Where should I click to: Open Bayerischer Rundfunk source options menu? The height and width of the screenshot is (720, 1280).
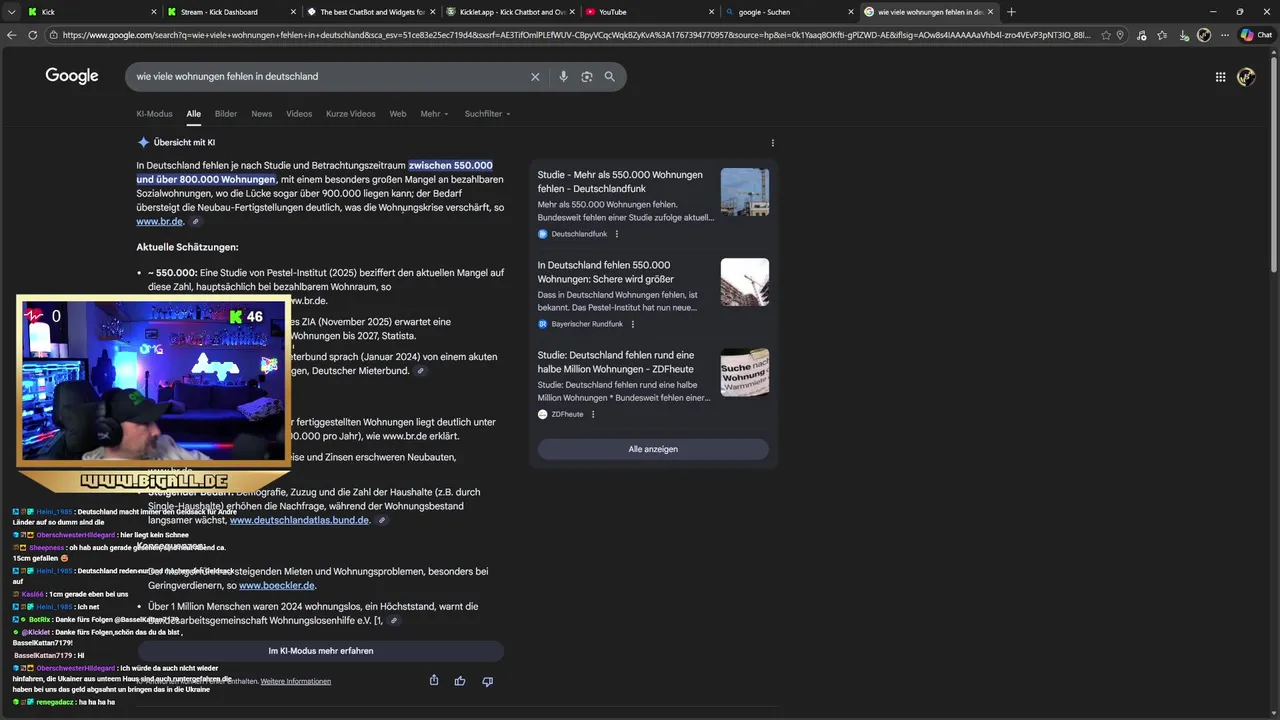pyautogui.click(x=633, y=324)
